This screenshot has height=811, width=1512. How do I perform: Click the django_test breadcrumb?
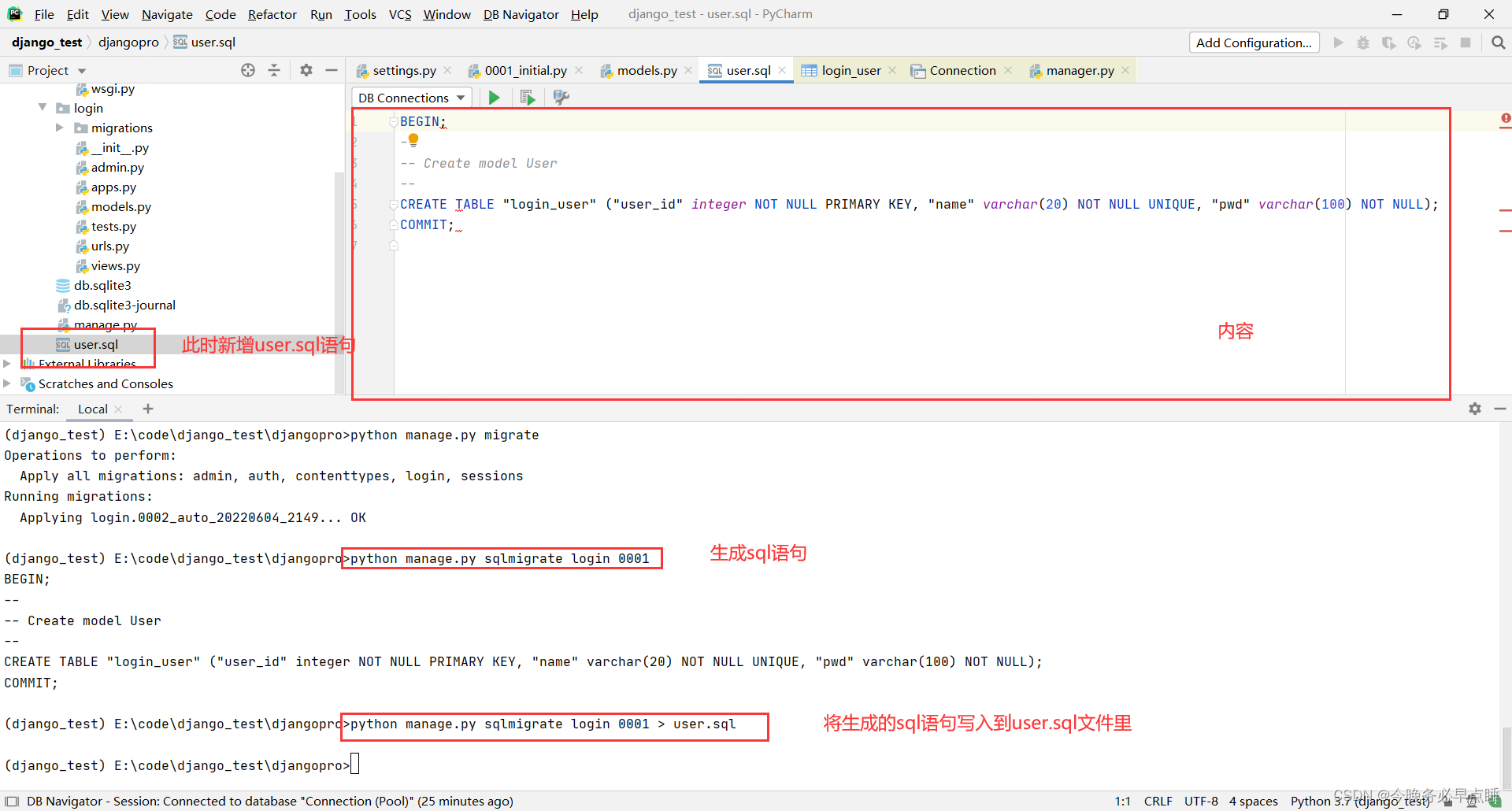pos(46,43)
